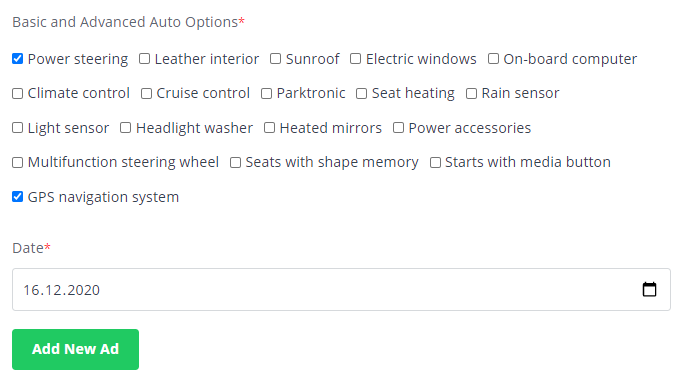This screenshot has height=384, width=680.
Task: Check the Parktronic option
Action: pos(266,93)
